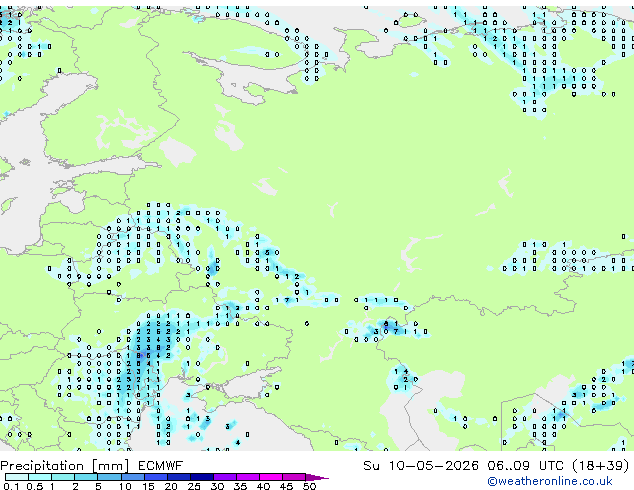This screenshot has height=490, width=634.
Task: Click the legend scale label '0.5'
Action: tap(35, 486)
